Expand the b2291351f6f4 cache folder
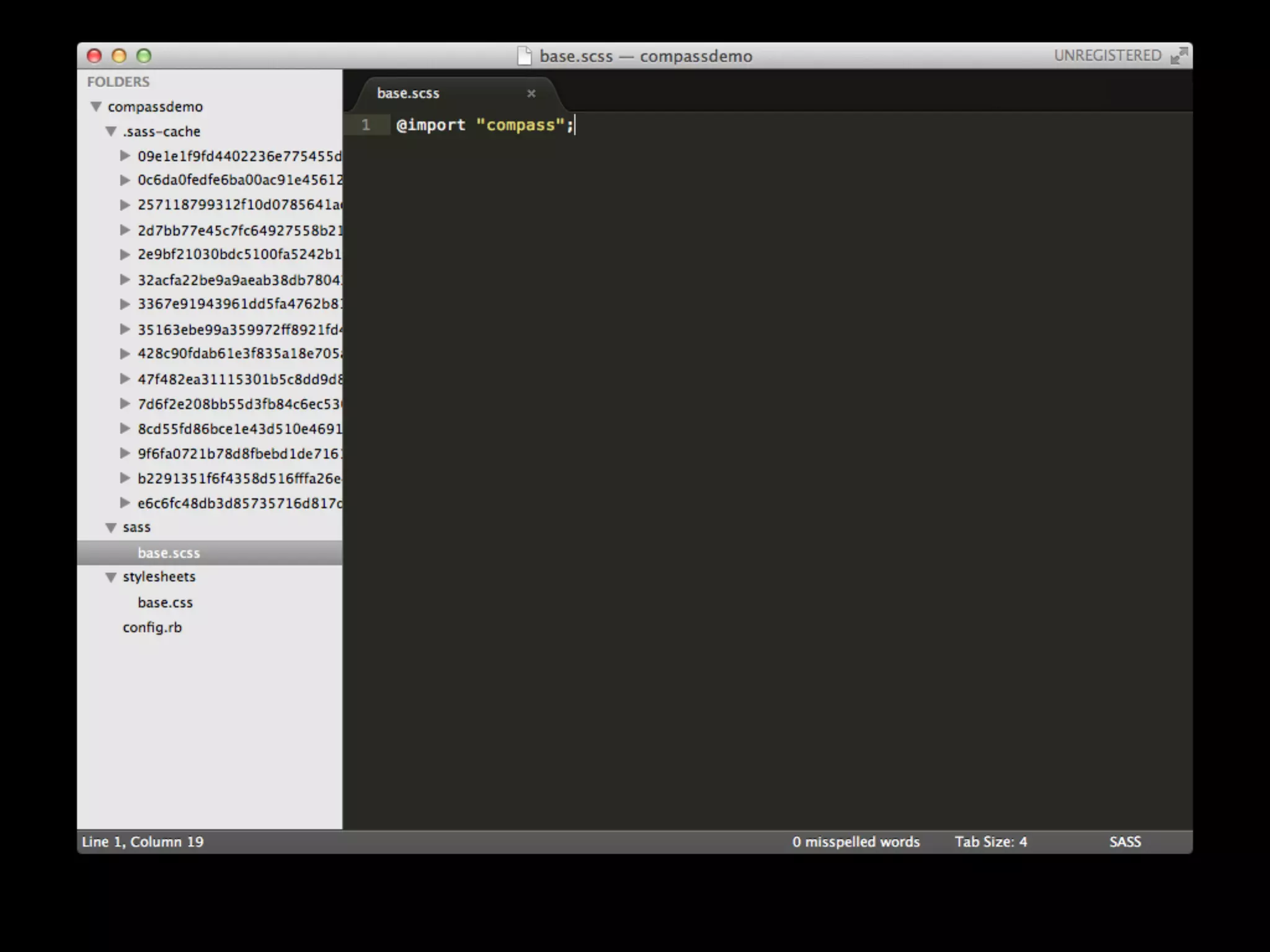 (x=125, y=478)
